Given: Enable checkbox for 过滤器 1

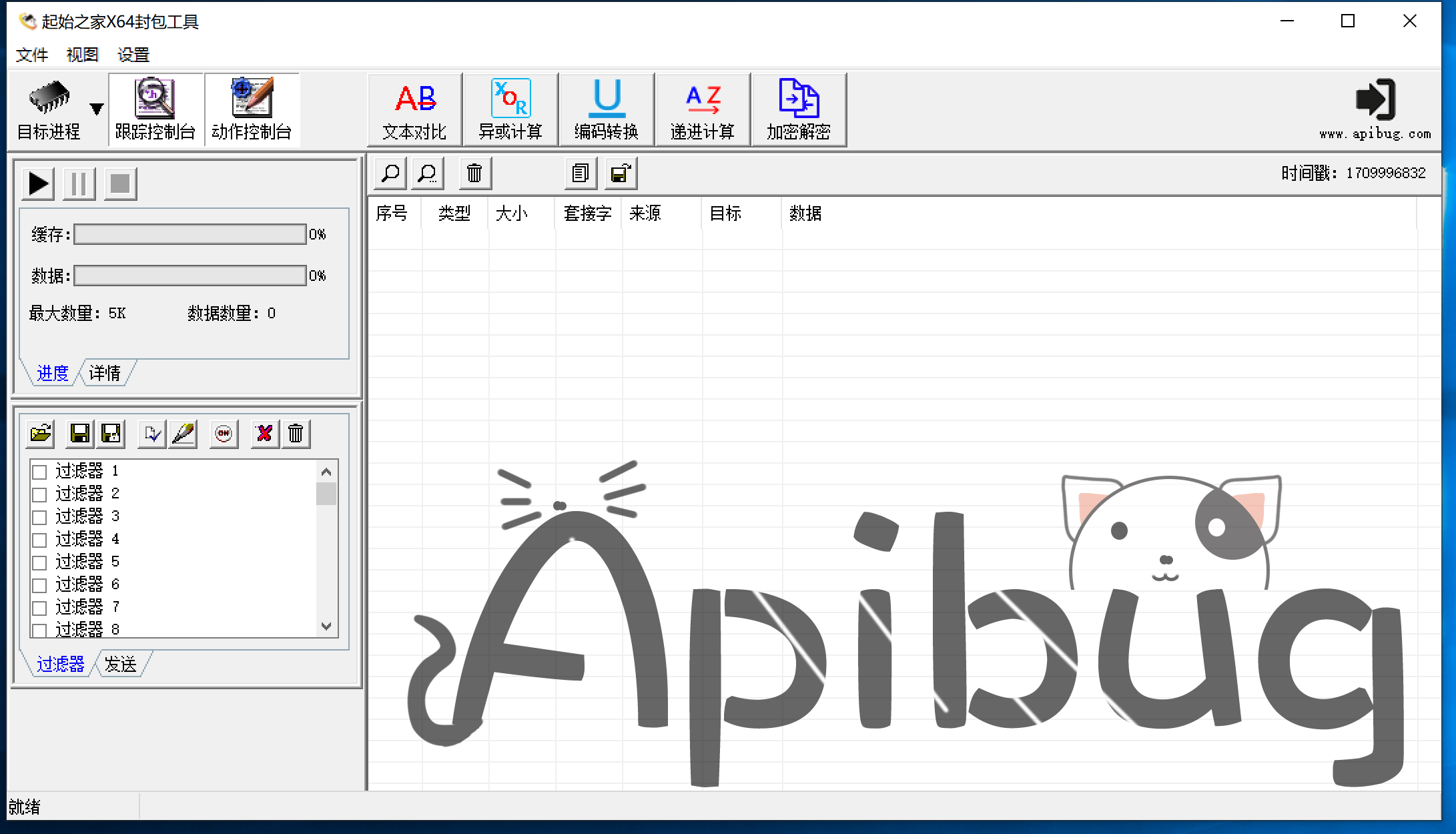Looking at the screenshot, I should point(39,471).
